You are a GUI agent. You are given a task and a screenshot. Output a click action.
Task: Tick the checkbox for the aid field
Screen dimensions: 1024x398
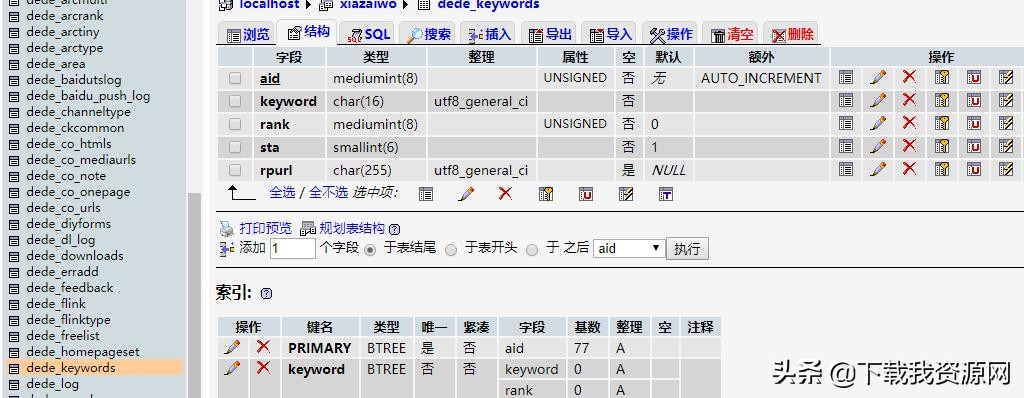pos(235,78)
